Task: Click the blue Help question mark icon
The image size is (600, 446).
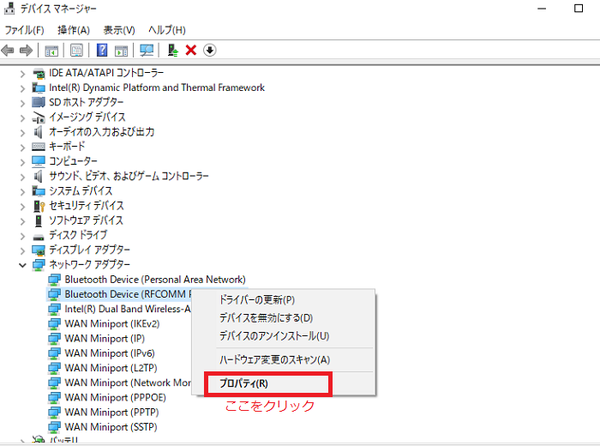Action: (x=102, y=50)
